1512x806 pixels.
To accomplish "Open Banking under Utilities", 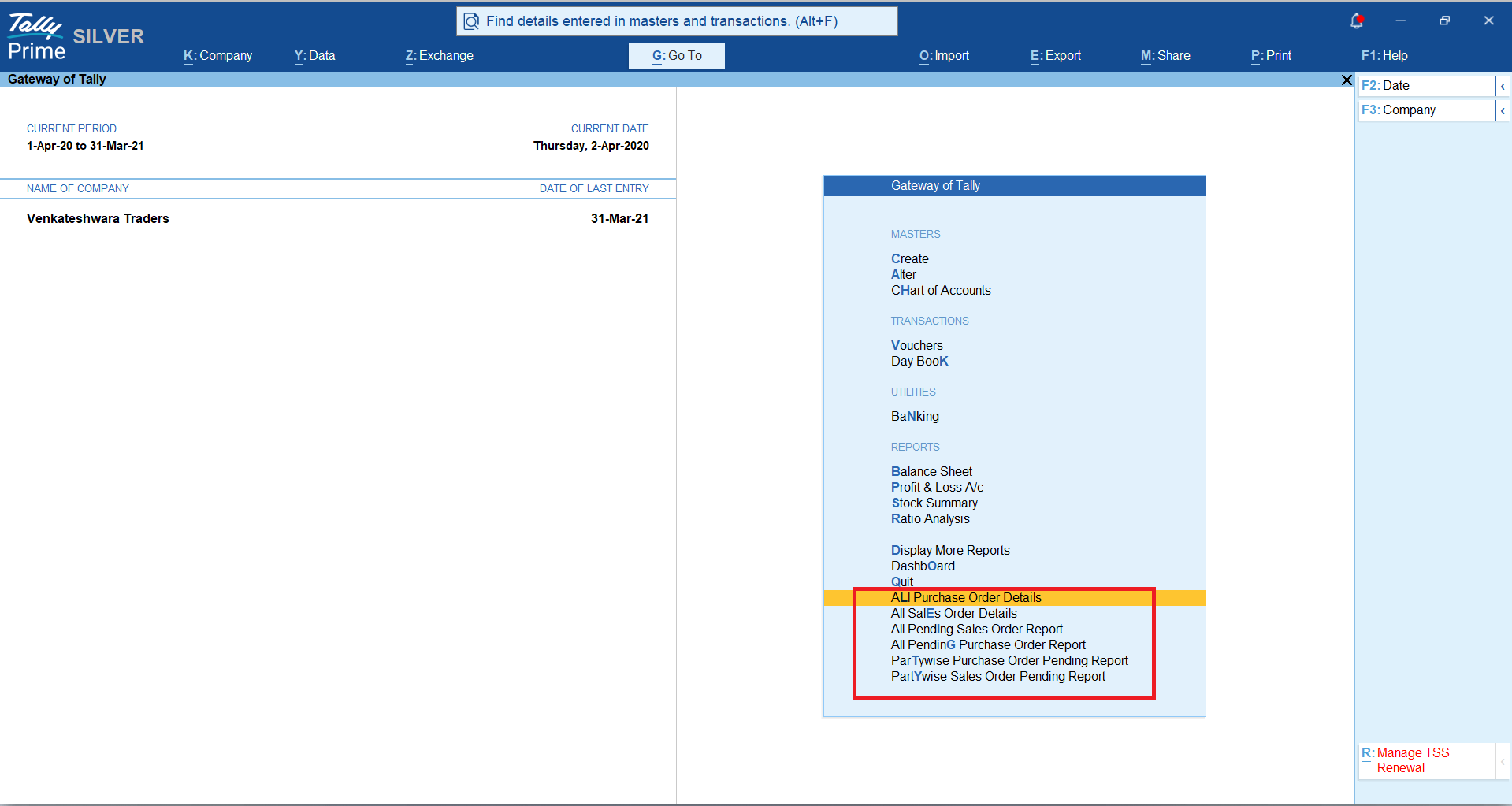I will (x=915, y=417).
